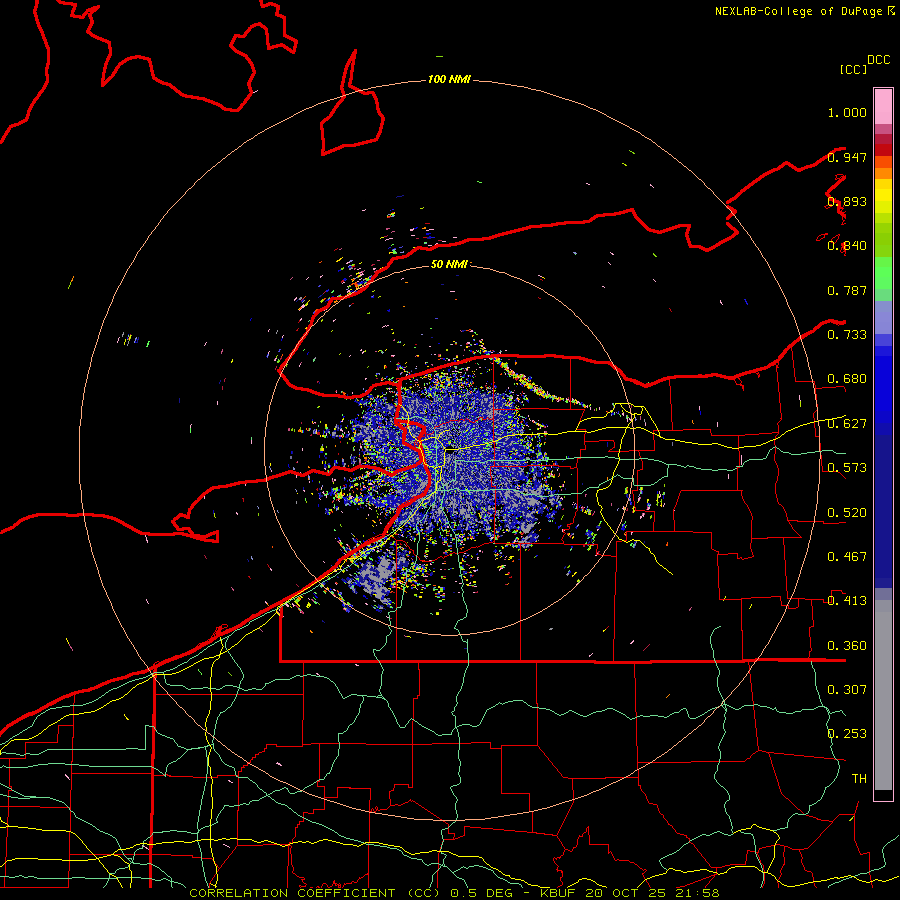Select the 0.787 scale label
This screenshot has width=900, height=900.
point(847,290)
